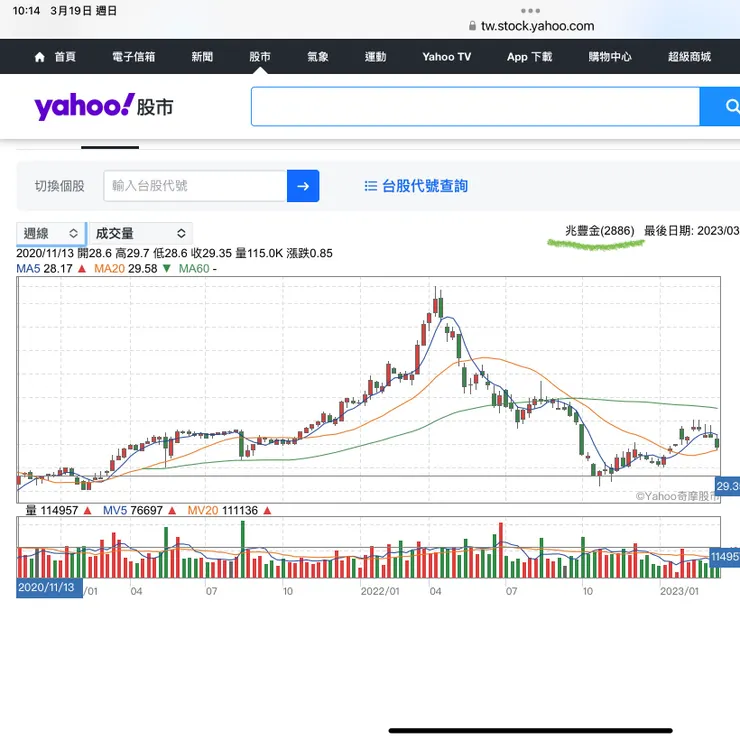Image resolution: width=740 pixels, height=740 pixels.
Task: Go to 電子信箱 in the nav bar
Action: 134,57
